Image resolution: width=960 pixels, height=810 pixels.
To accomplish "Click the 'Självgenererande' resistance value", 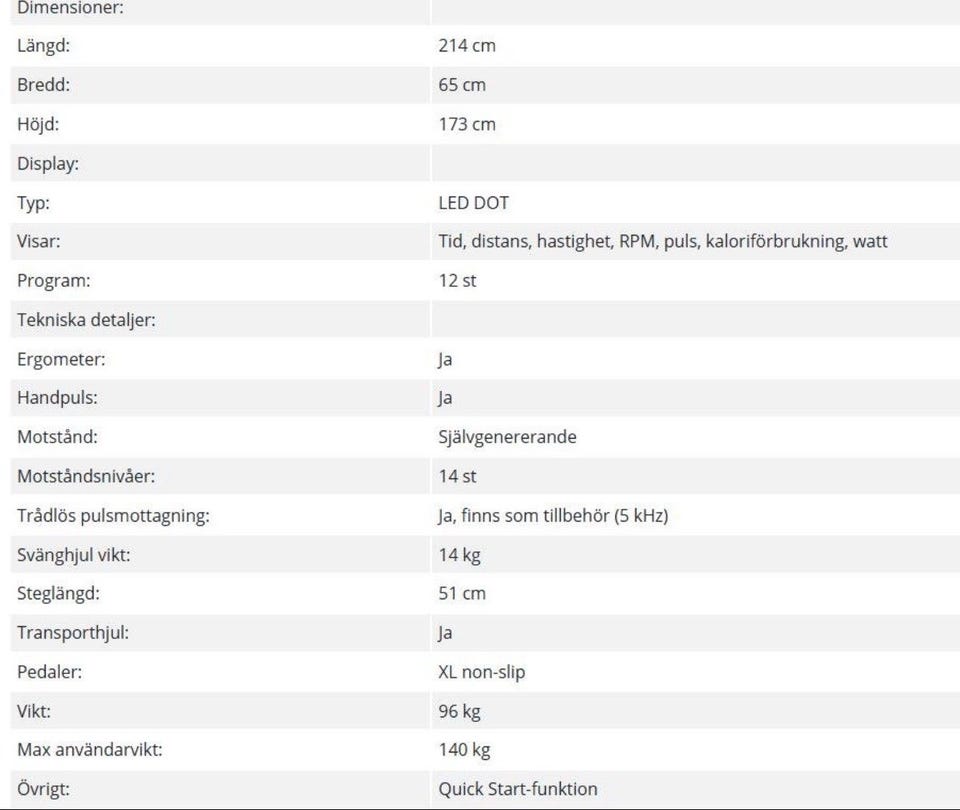I will click(x=507, y=437).
